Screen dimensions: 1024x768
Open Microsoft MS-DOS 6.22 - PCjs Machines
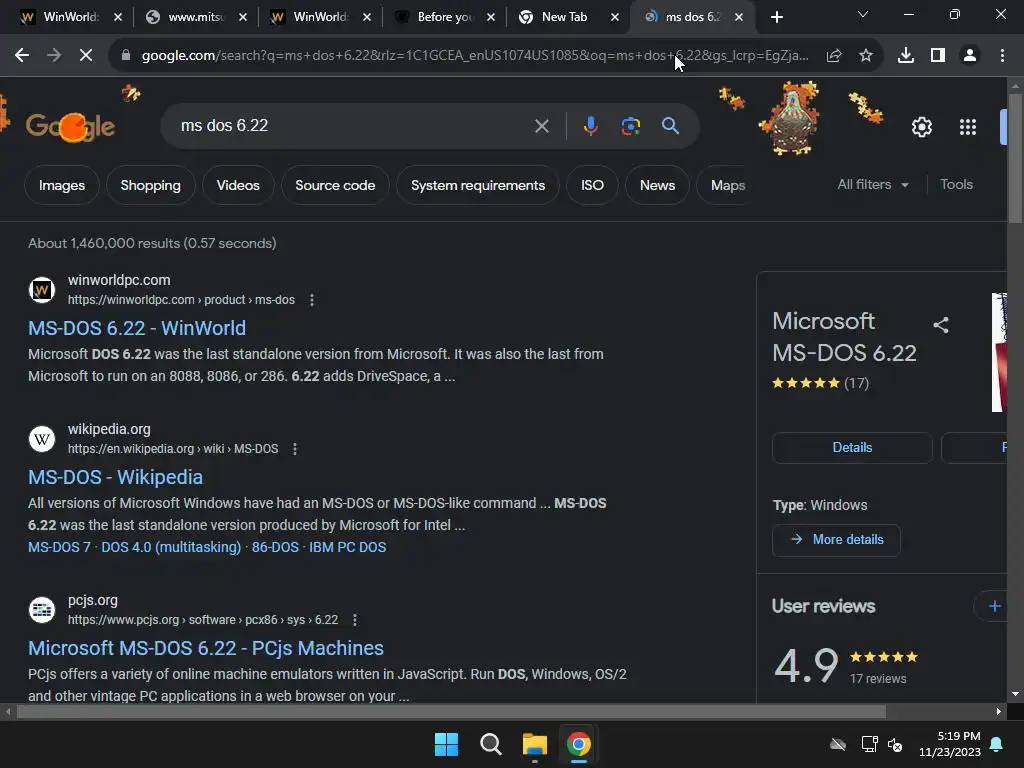[x=206, y=648]
